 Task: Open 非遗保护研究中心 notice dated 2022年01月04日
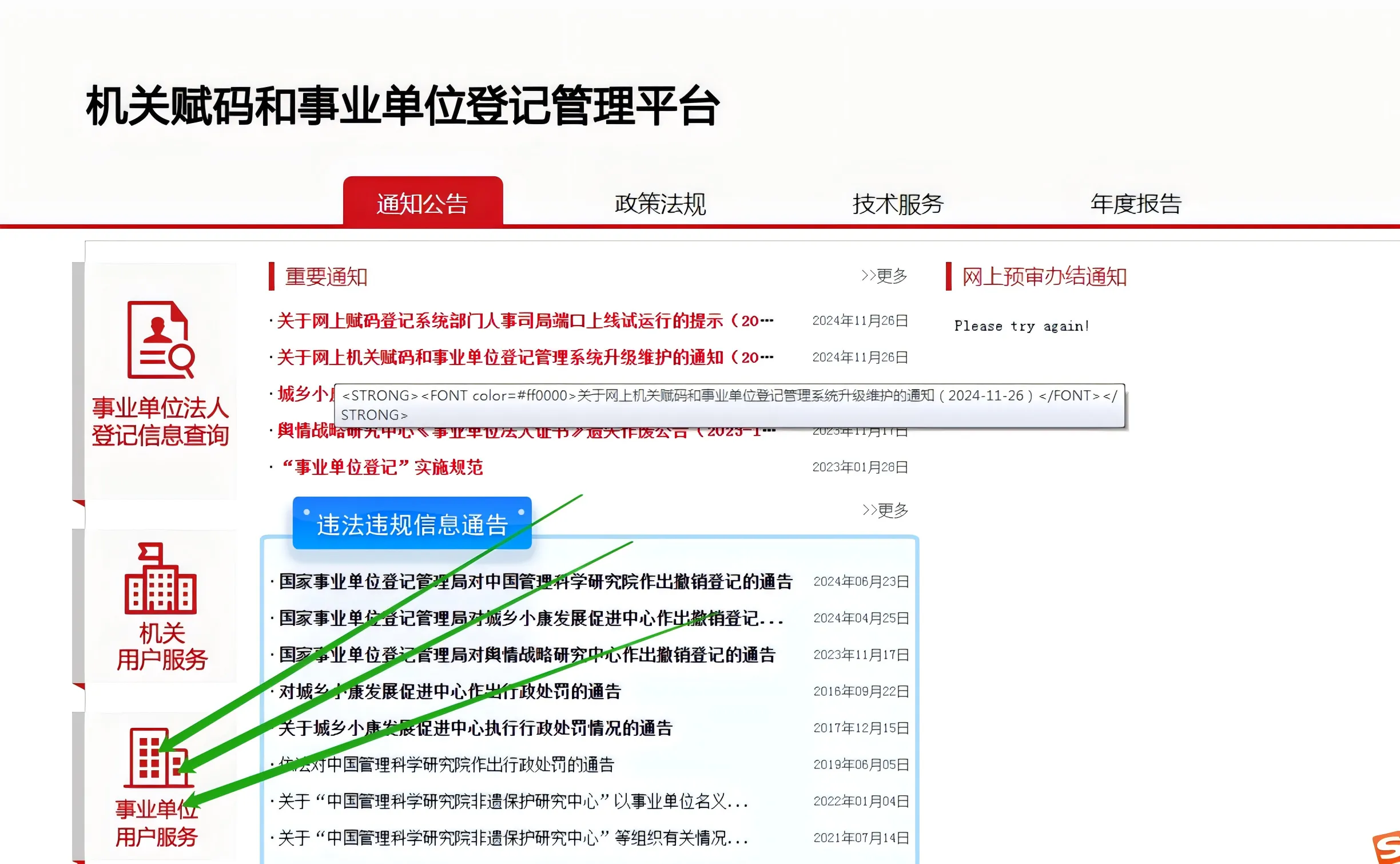click(x=513, y=802)
